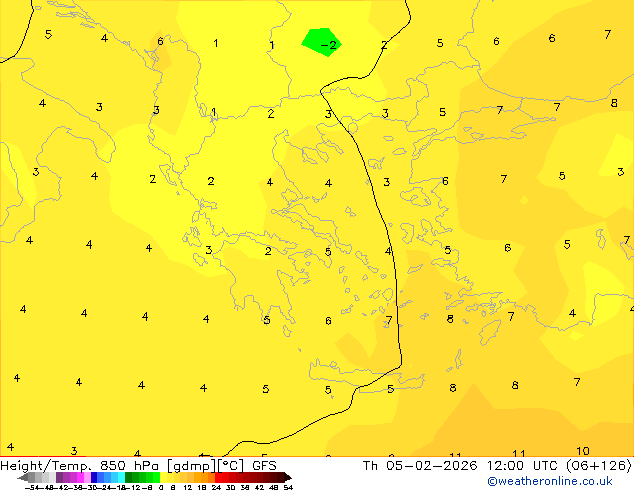The height and width of the screenshot is (490, 634).
Task: Click the '(06+126)' forecast run label
Action: tap(599, 466)
